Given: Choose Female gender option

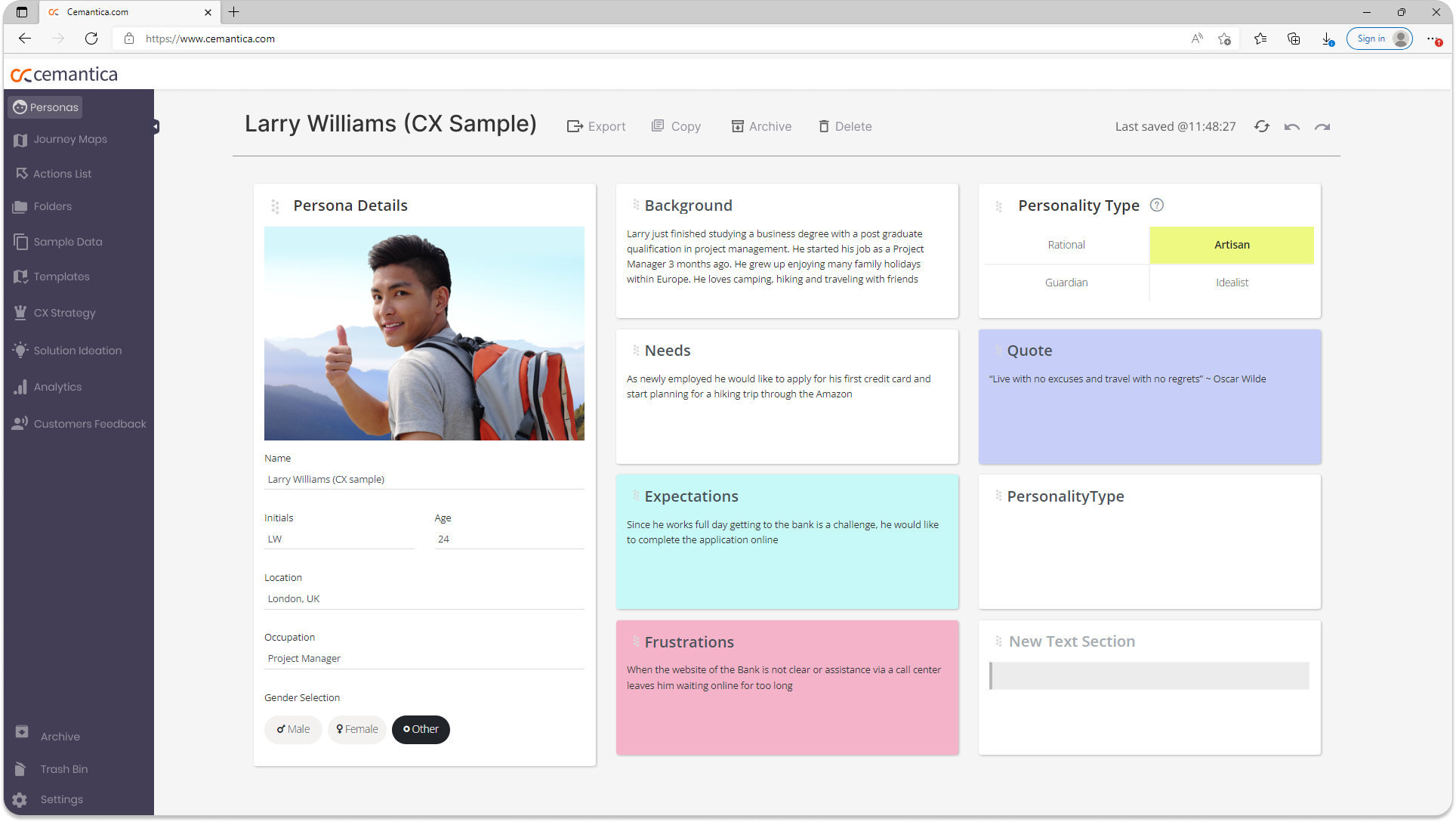Looking at the screenshot, I should click(357, 729).
